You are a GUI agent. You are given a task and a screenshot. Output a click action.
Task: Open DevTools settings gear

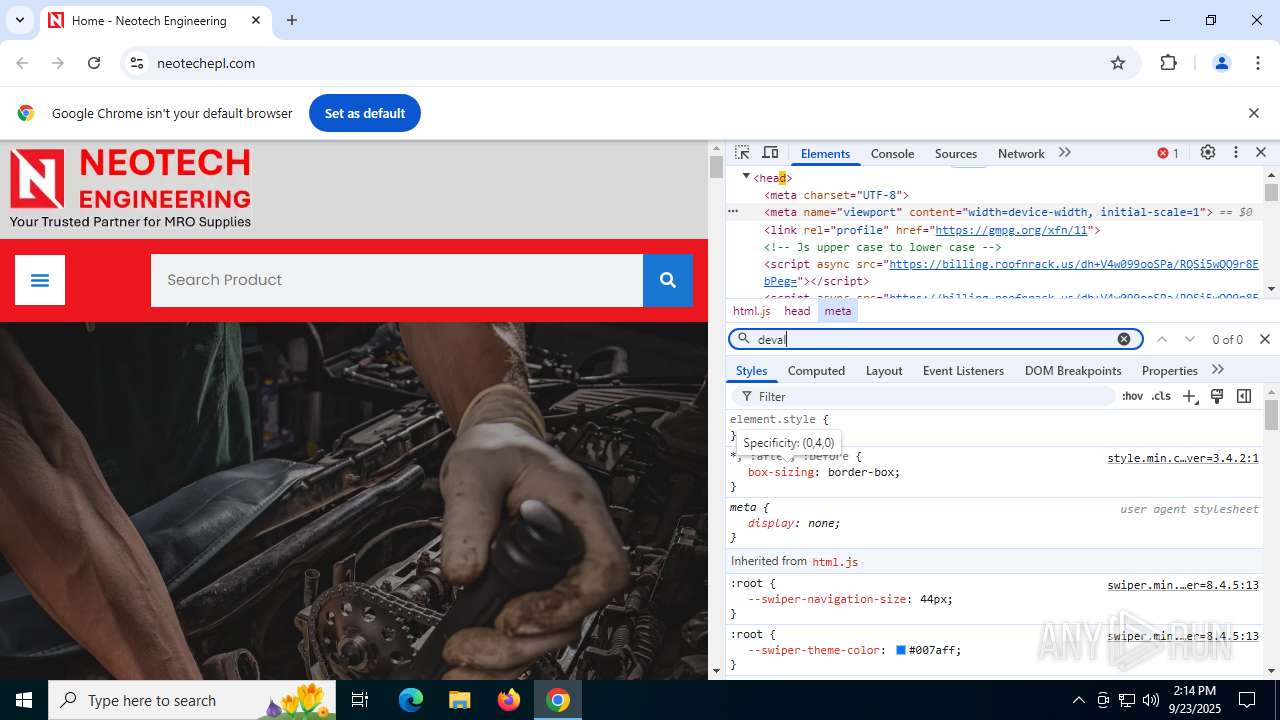tap(1208, 153)
